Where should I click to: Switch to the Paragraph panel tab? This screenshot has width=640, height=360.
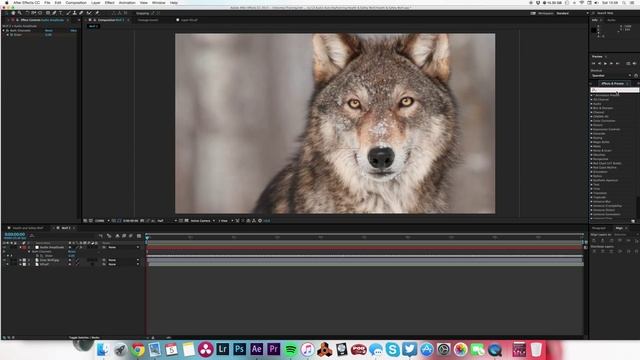point(599,228)
